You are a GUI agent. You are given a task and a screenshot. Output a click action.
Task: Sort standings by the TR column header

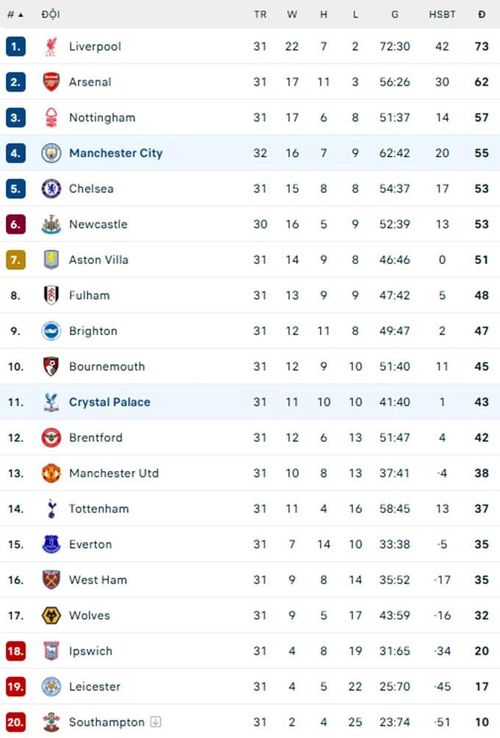(260, 15)
